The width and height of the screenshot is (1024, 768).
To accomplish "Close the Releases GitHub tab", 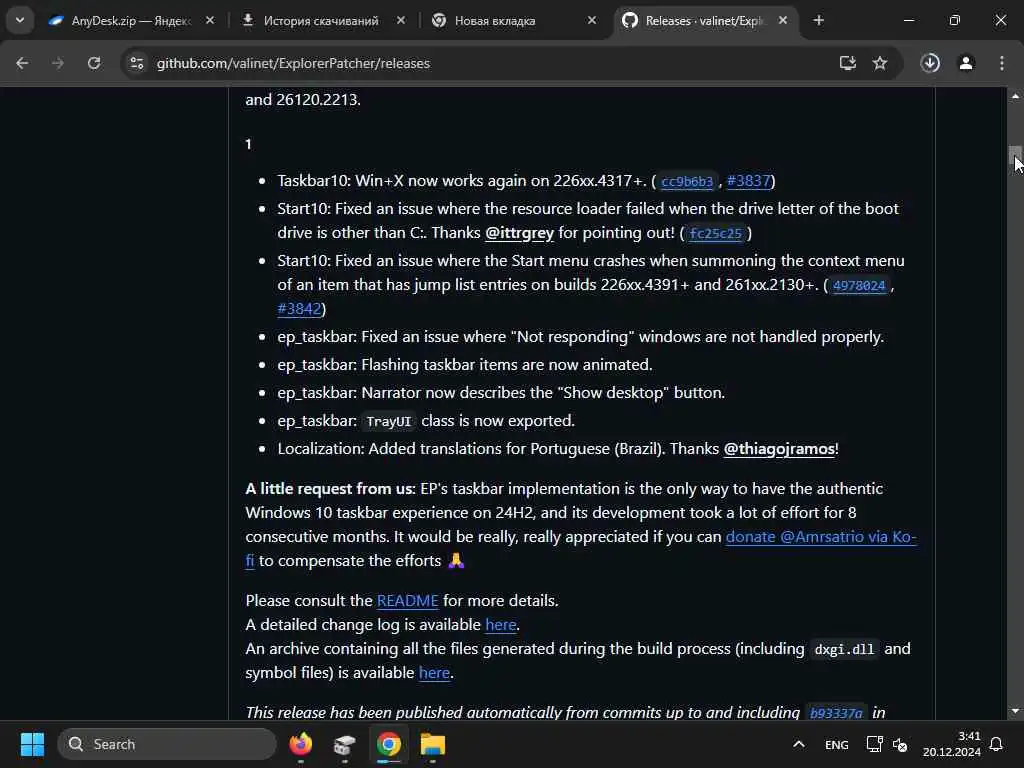I will [783, 21].
